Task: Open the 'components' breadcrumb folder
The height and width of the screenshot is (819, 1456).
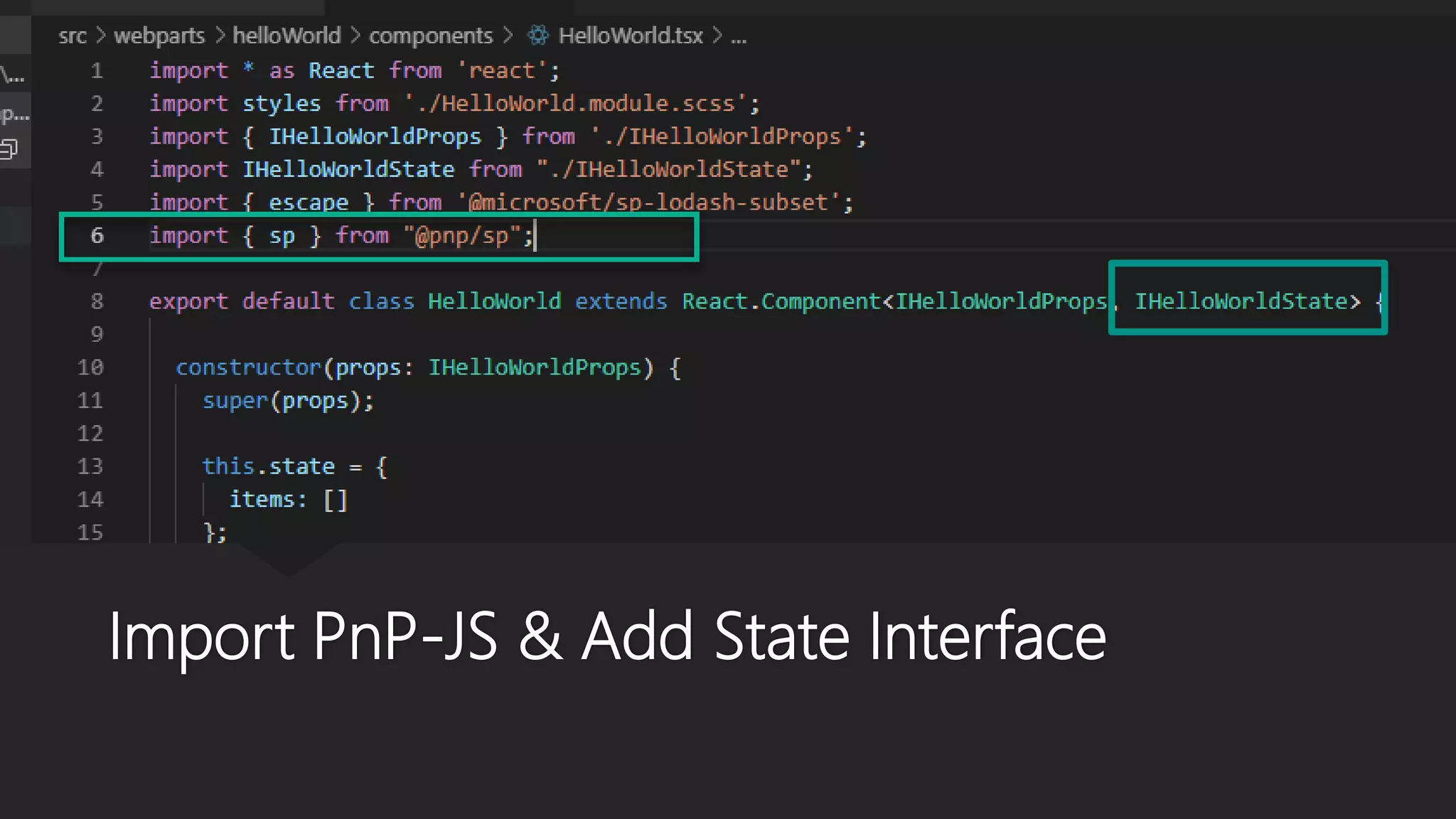Action: [431, 36]
